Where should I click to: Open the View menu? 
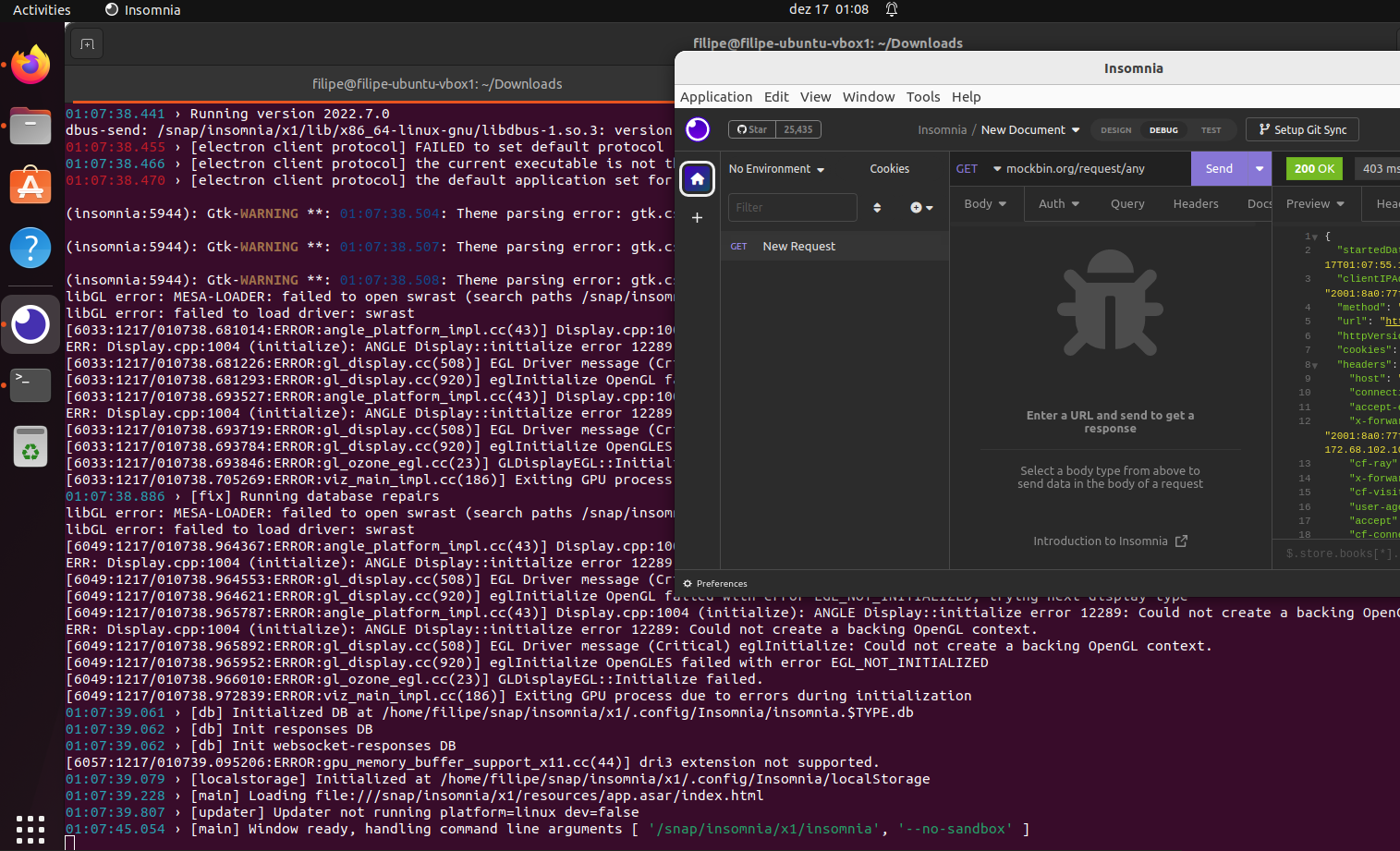point(815,97)
